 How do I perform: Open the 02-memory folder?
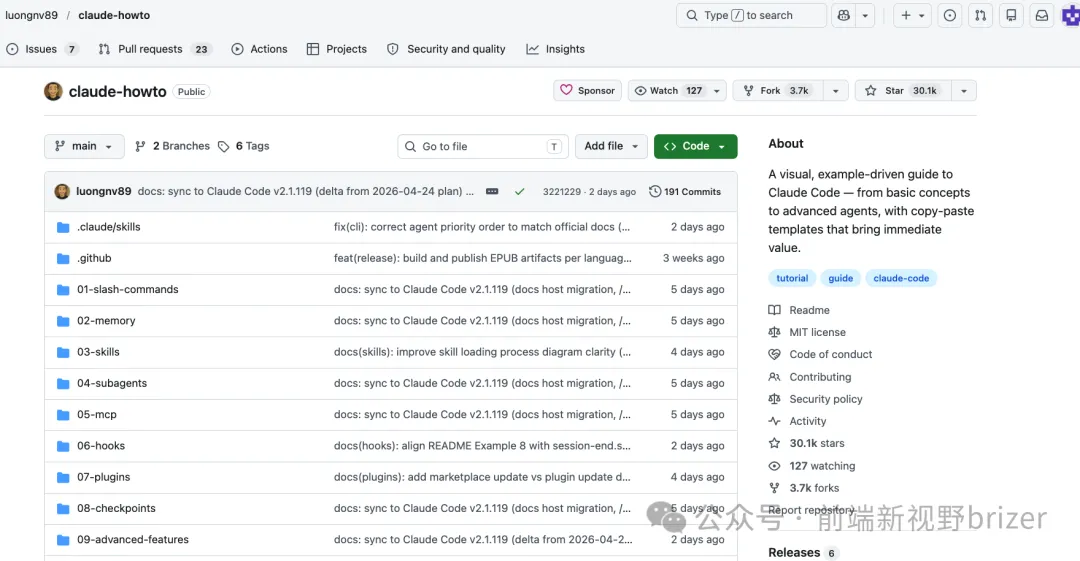(x=106, y=320)
